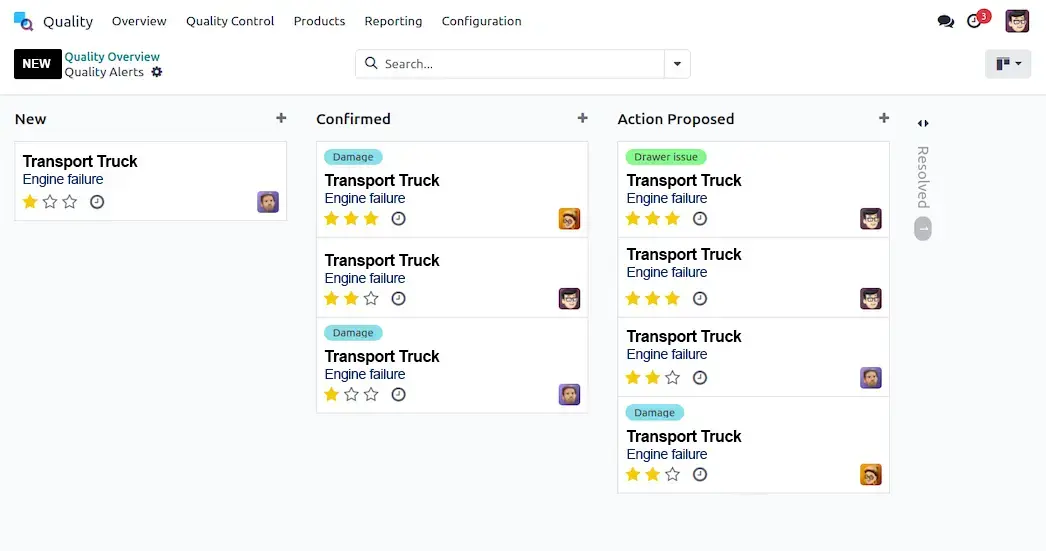Click the Quality app logo icon

click(23, 21)
